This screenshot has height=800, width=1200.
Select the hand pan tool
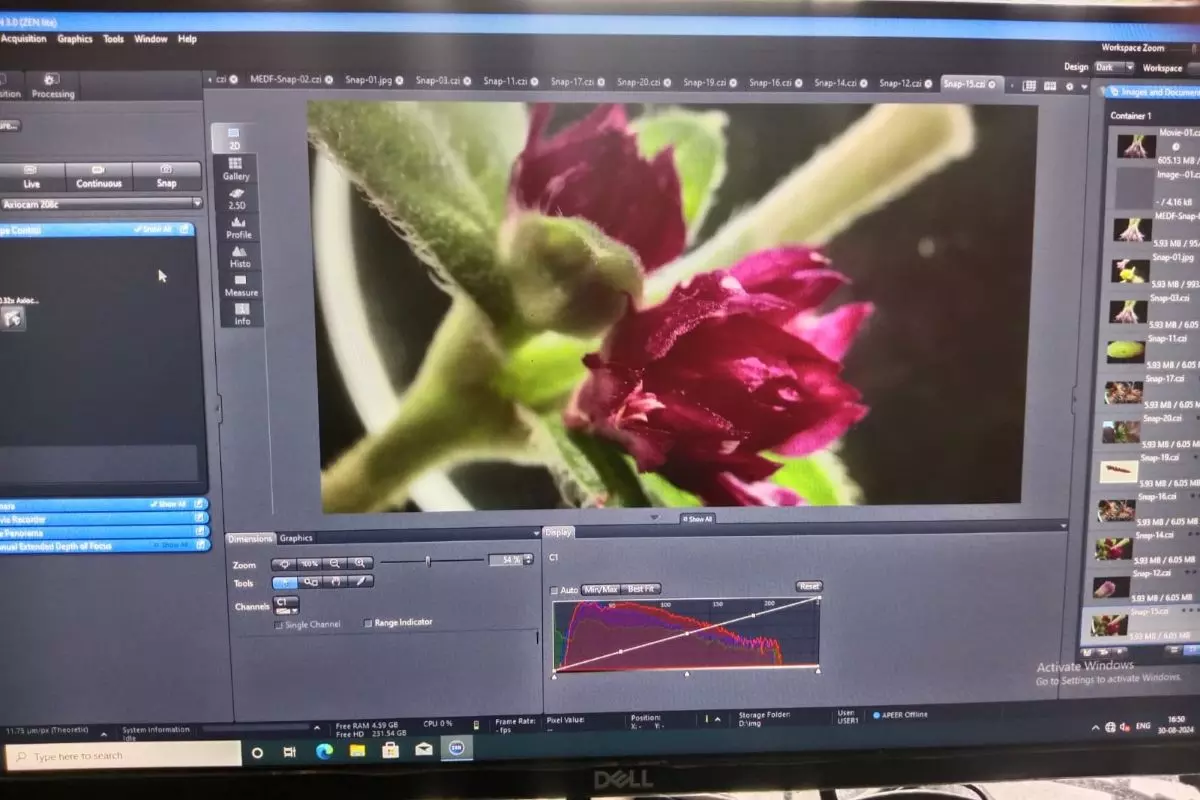point(335,582)
